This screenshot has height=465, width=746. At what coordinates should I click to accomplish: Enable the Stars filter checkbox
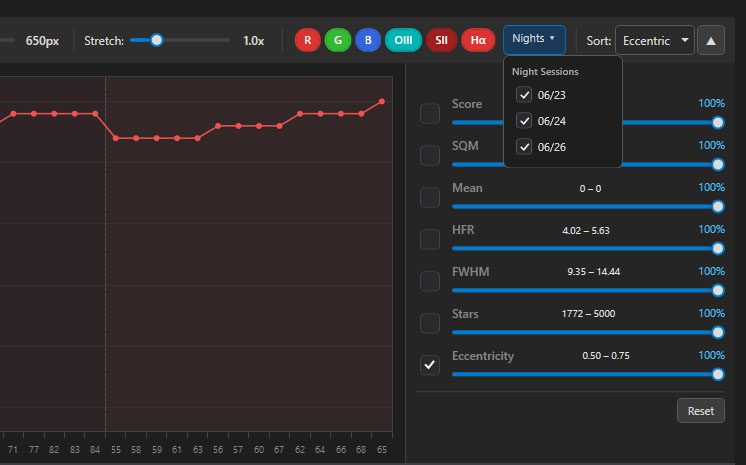pos(430,323)
